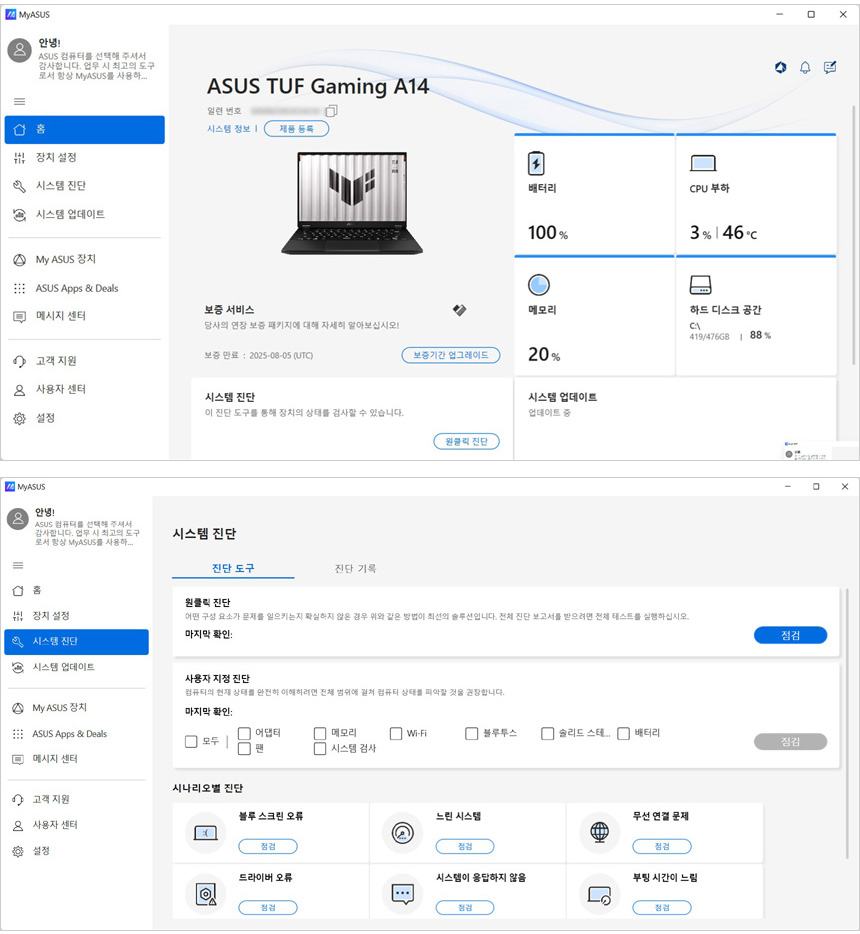Click 점검 under 부팅 시간이 느림
The width and height of the screenshot is (860, 934).
(x=662, y=907)
